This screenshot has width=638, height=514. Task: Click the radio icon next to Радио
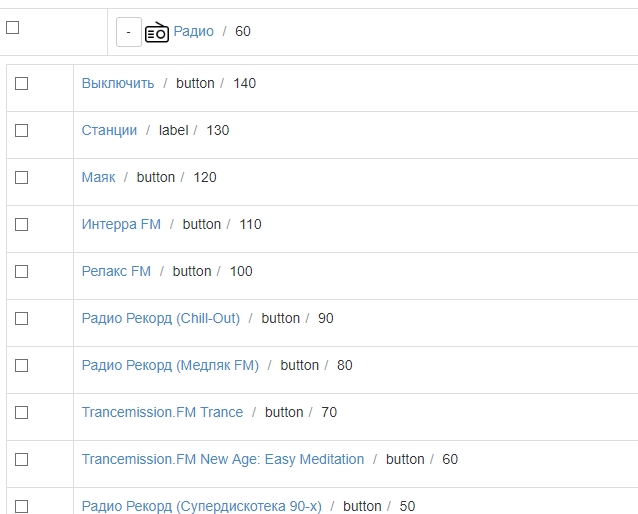(x=157, y=32)
